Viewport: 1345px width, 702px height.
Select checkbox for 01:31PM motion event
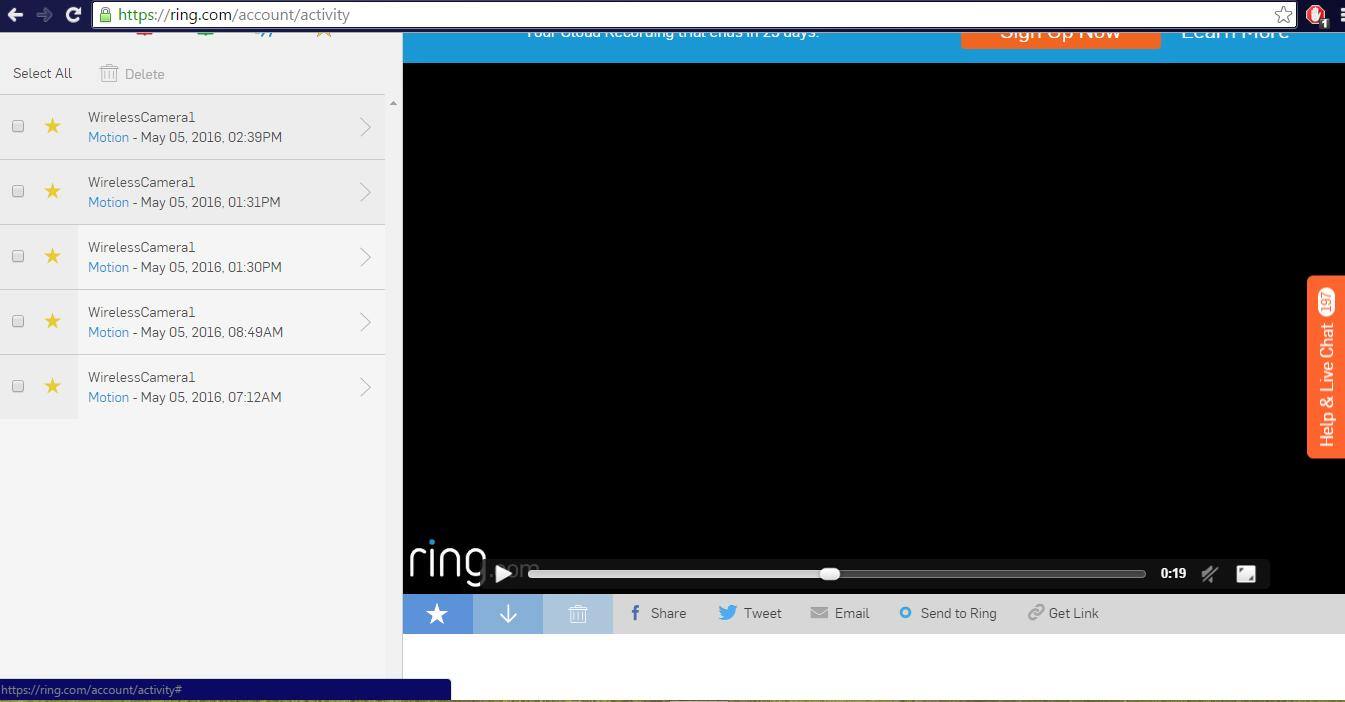(18, 191)
